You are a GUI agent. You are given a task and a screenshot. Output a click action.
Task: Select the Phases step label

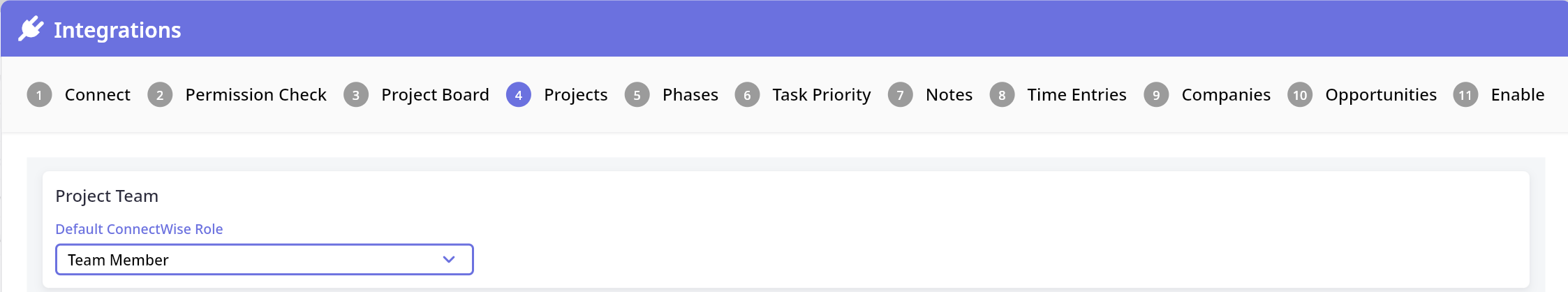point(690,95)
